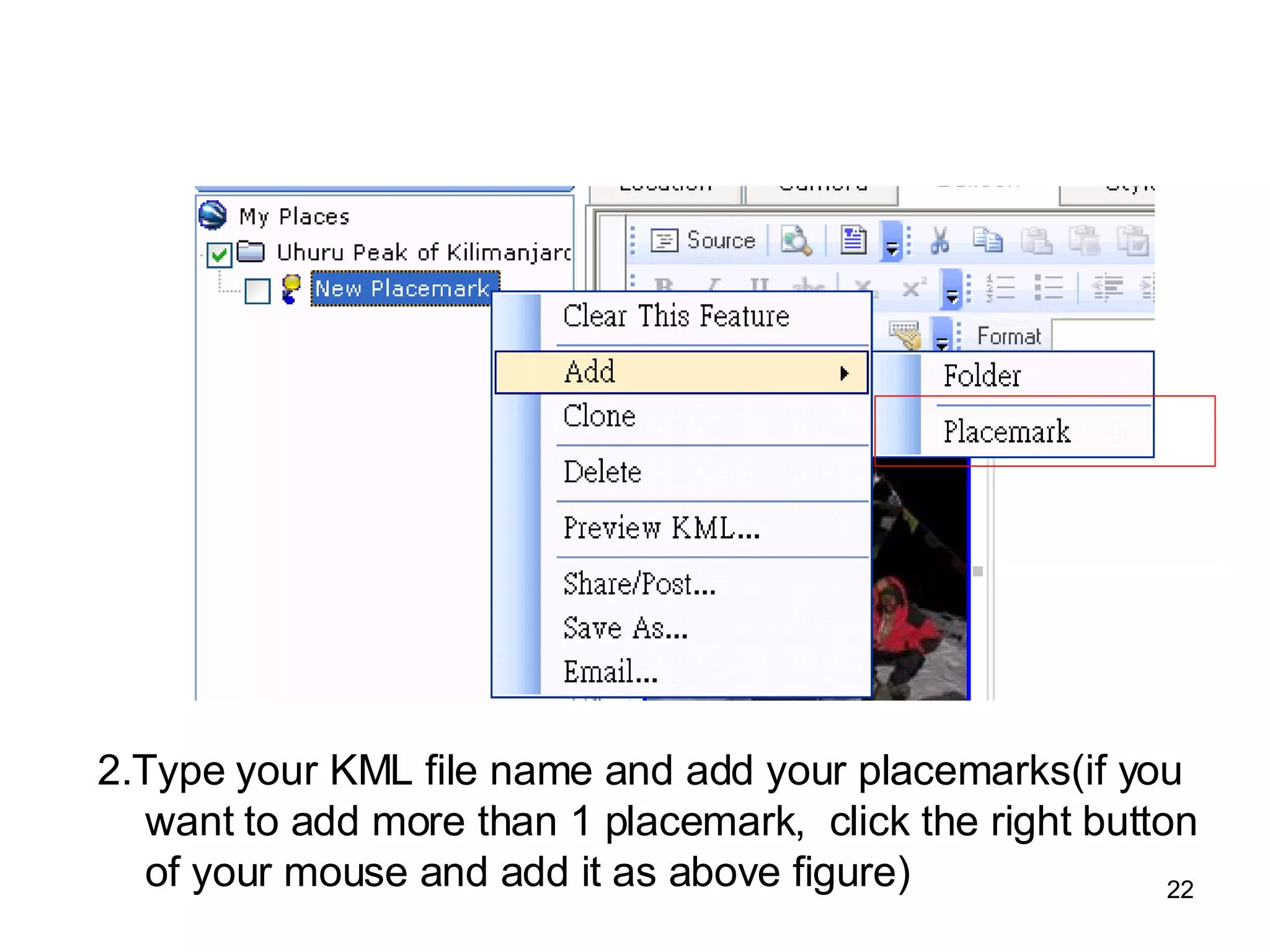Click the New Placemark pushpin icon
Screen dimensions: 1270x952
(x=290, y=289)
